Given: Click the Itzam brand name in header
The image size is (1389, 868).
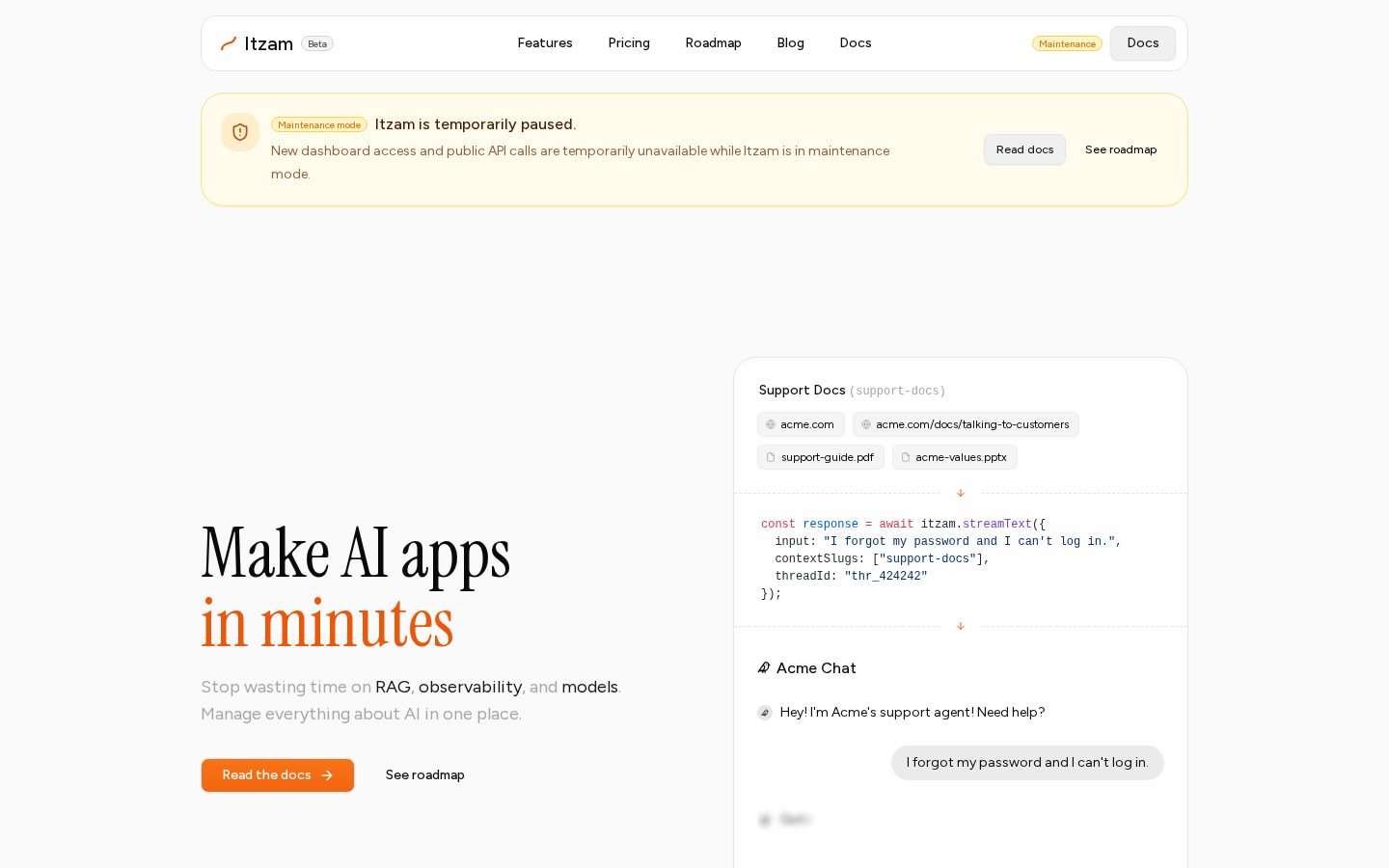Looking at the screenshot, I should tap(269, 43).
